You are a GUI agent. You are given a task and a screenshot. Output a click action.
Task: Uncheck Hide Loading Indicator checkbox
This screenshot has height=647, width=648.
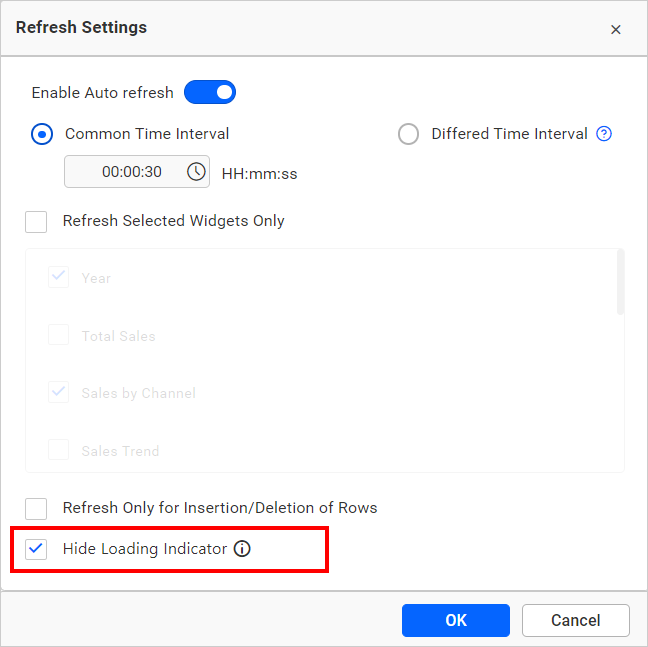[x=36, y=549]
